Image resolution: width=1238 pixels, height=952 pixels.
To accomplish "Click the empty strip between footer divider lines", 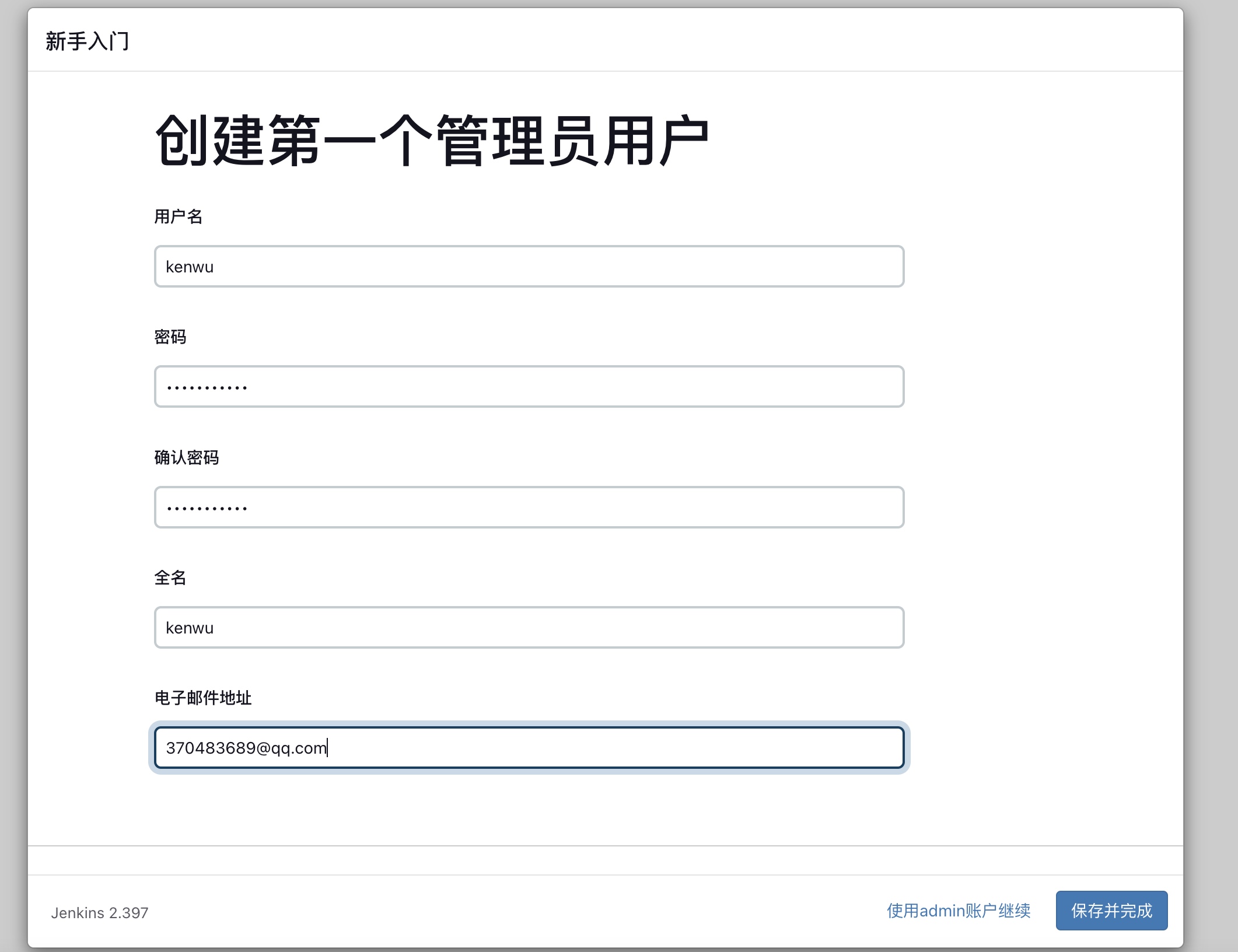I will pos(604,860).
